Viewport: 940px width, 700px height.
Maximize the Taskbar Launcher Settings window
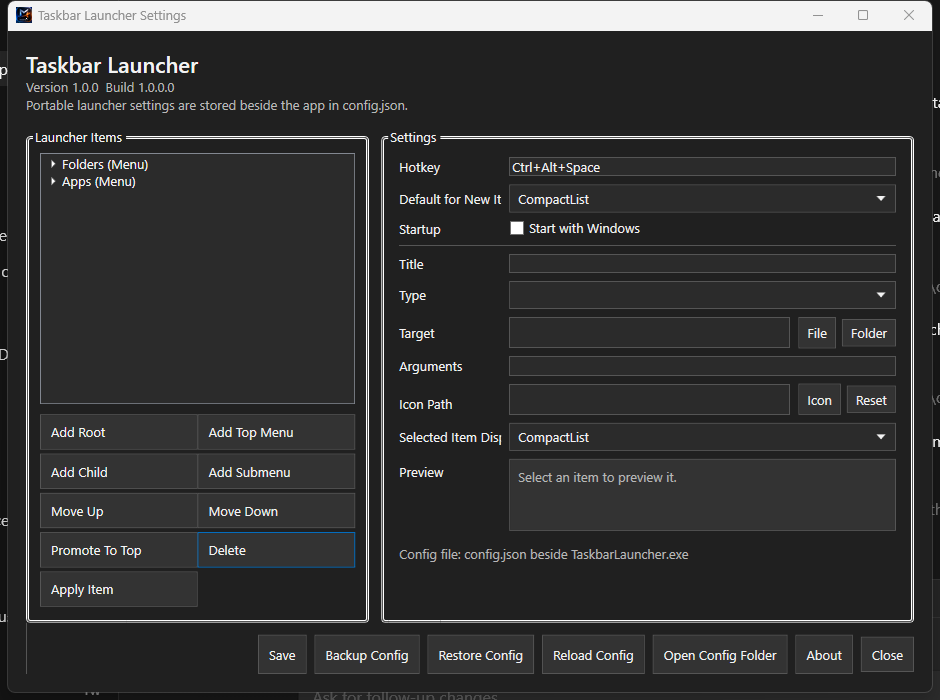point(863,15)
